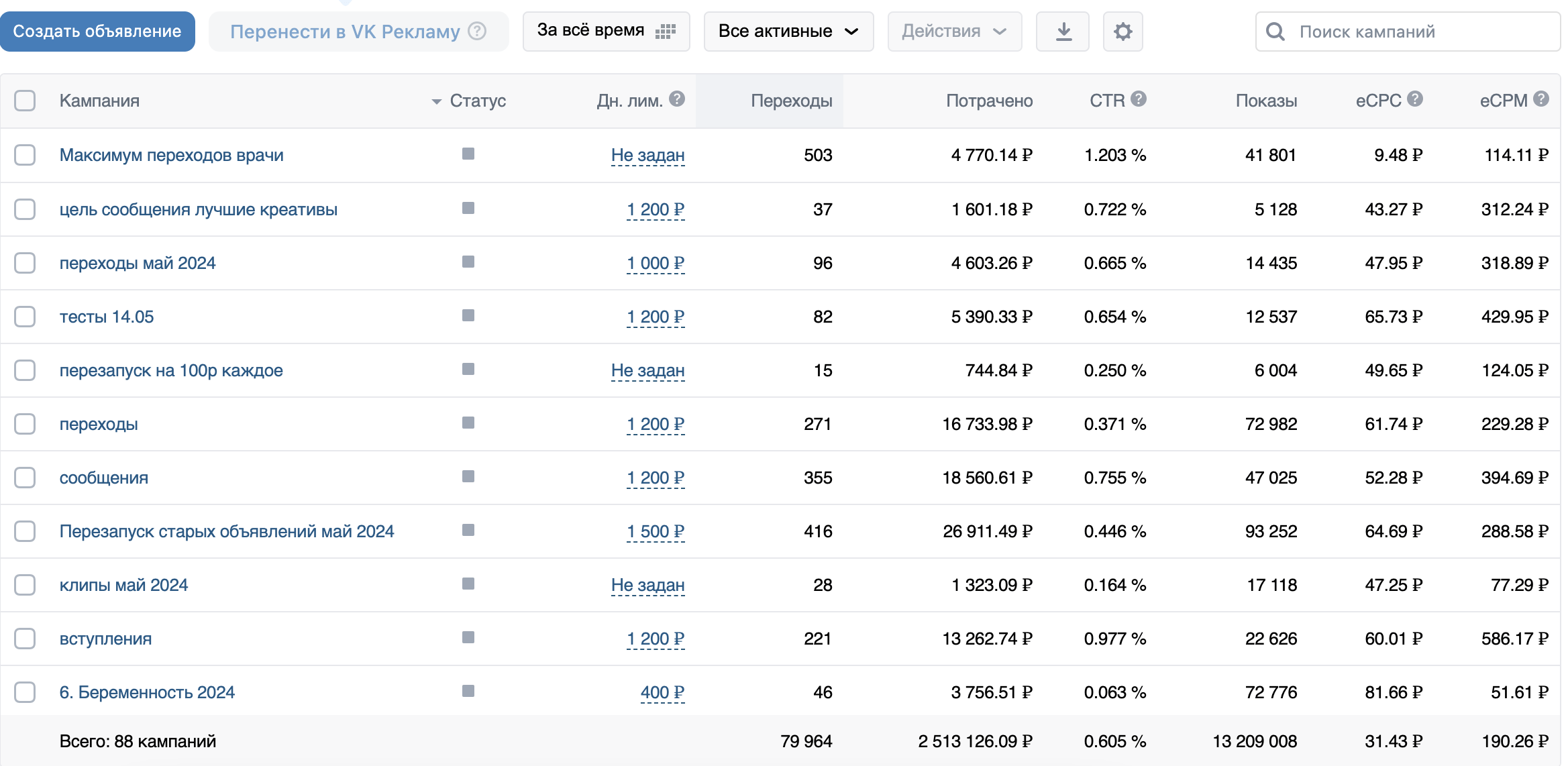Viewport: 1568px width, 766px height.
Task: Click the help icon next to CTR
Action: pos(1139,99)
